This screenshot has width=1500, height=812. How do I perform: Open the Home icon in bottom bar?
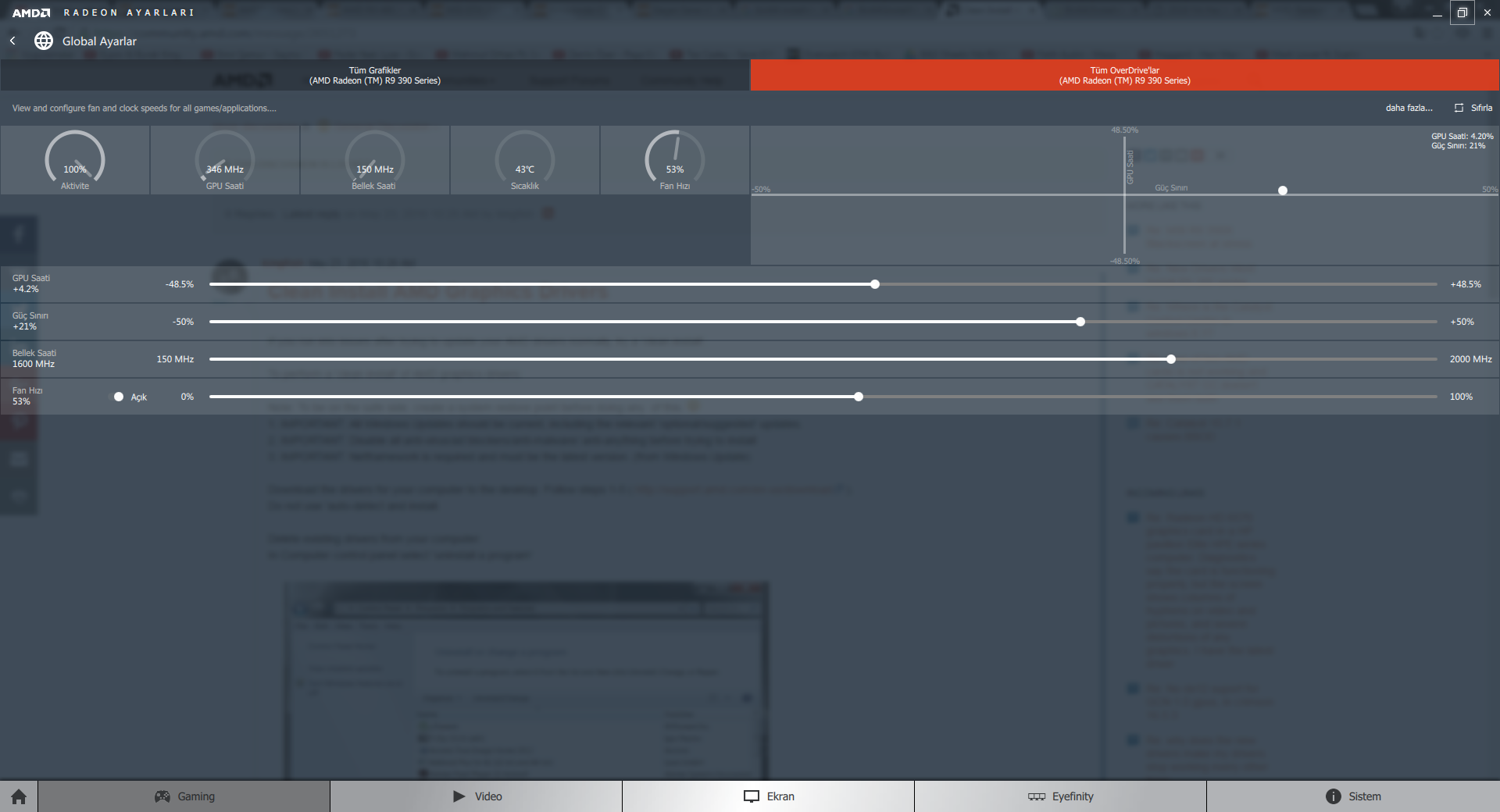pyautogui.click(x=19, y=796)
